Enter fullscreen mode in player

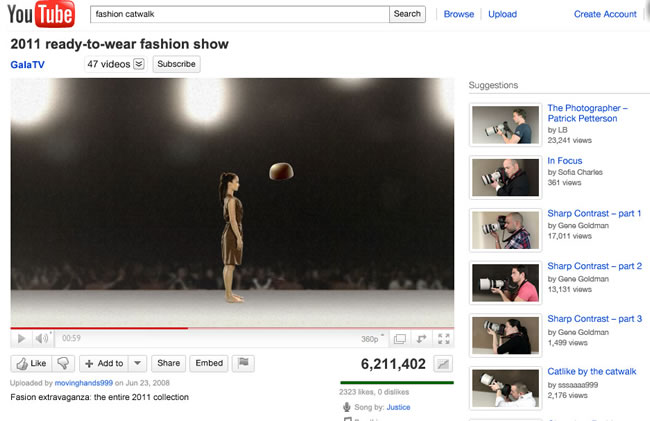click(x=443, y=339)
